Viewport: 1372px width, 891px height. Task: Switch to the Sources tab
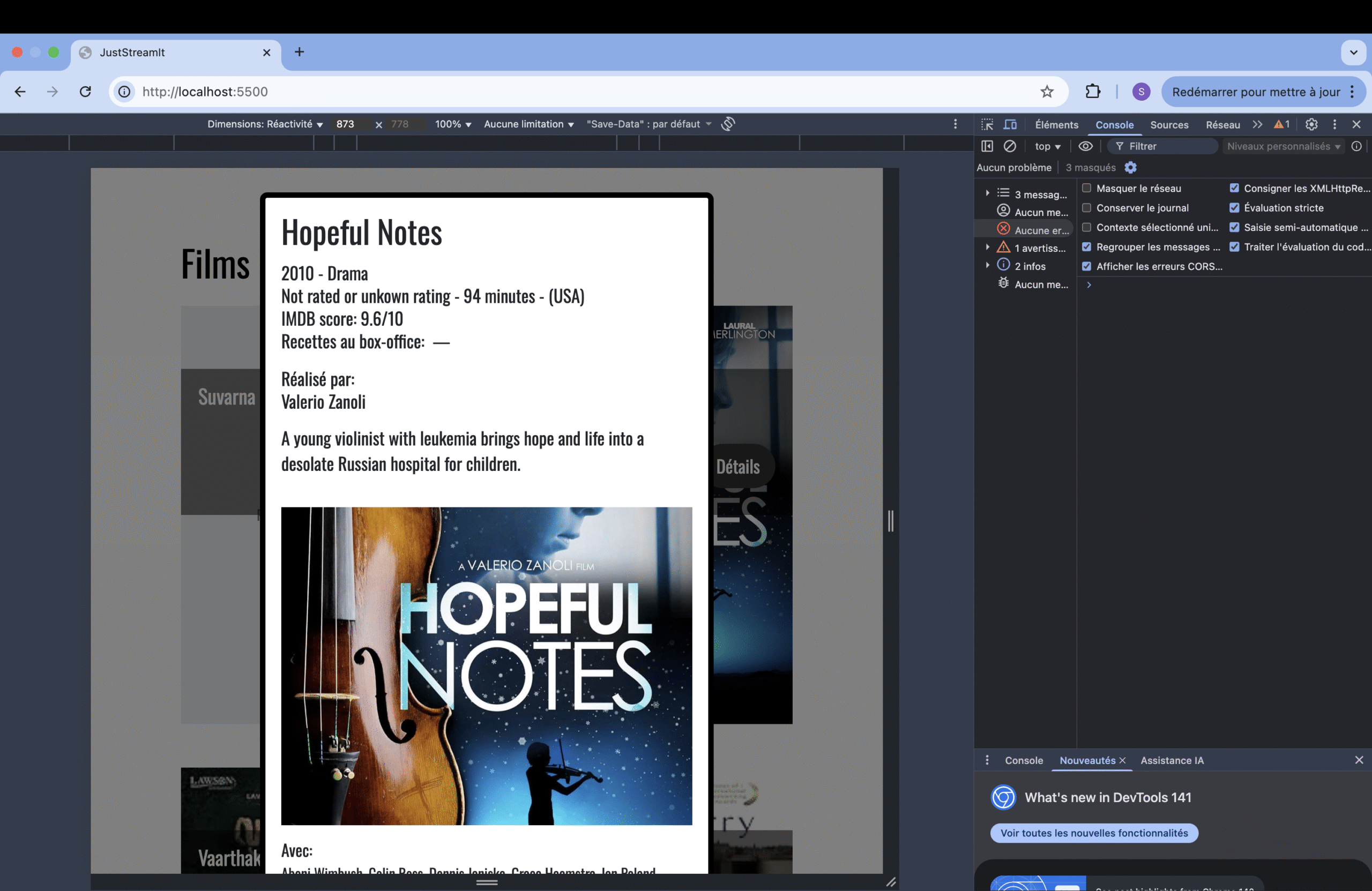[1168, 125]
